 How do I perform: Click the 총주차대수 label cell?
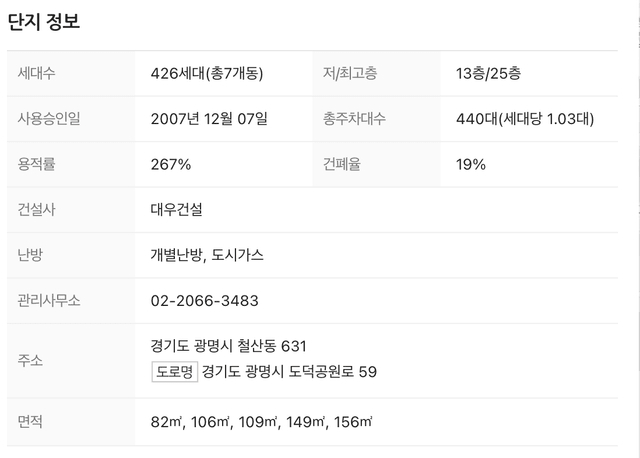(376, 119)
